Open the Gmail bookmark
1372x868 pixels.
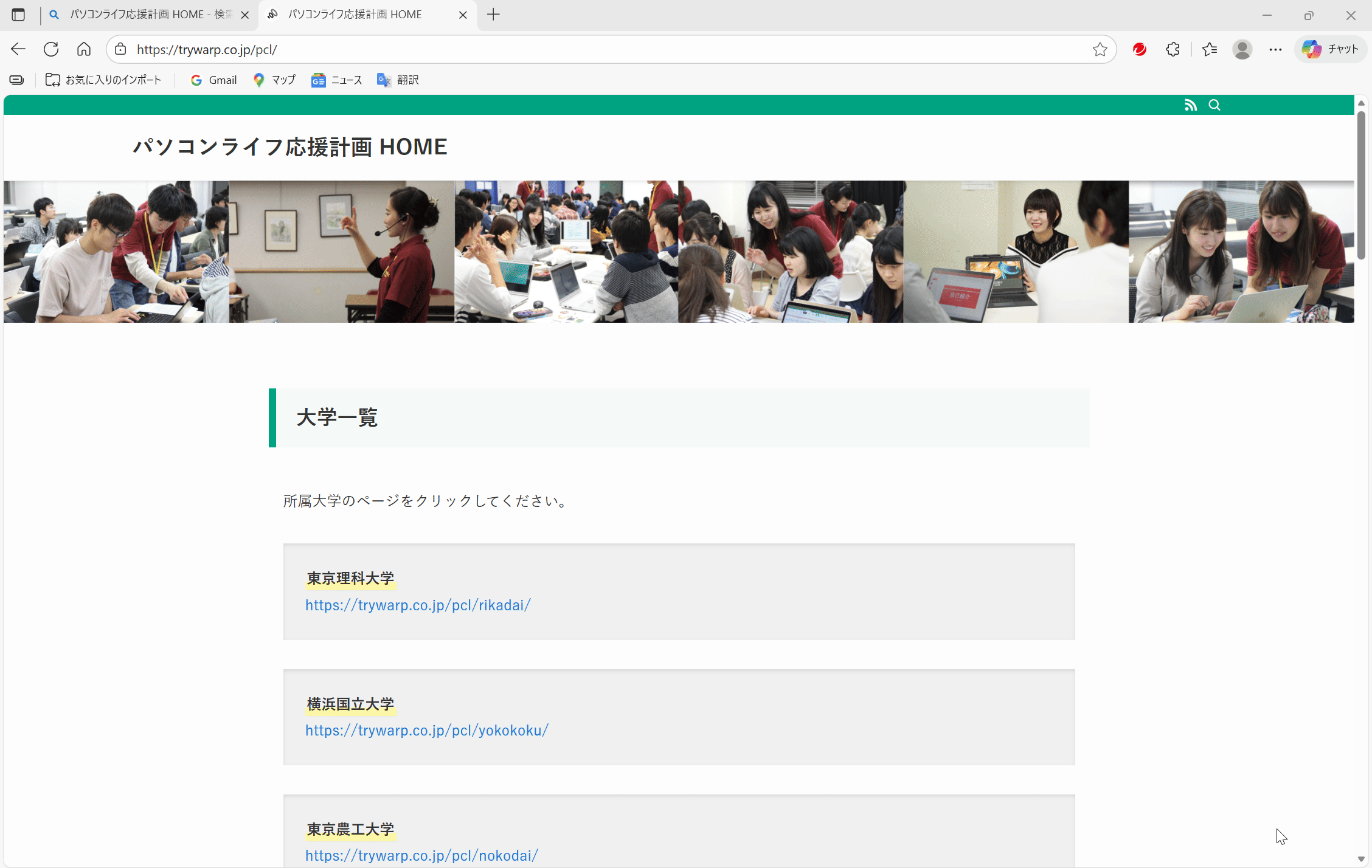pyautogui.click(x=213, y=80)
